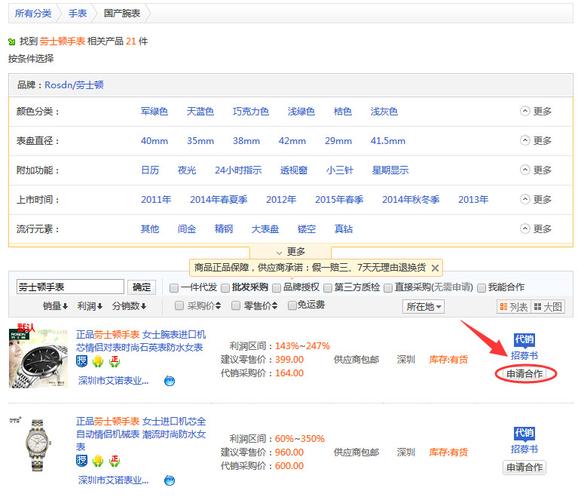Image resolution: width=578 pixels, height=500 pixels.
Task: Filter by color 天蓝色
Action: click(200, 111)
